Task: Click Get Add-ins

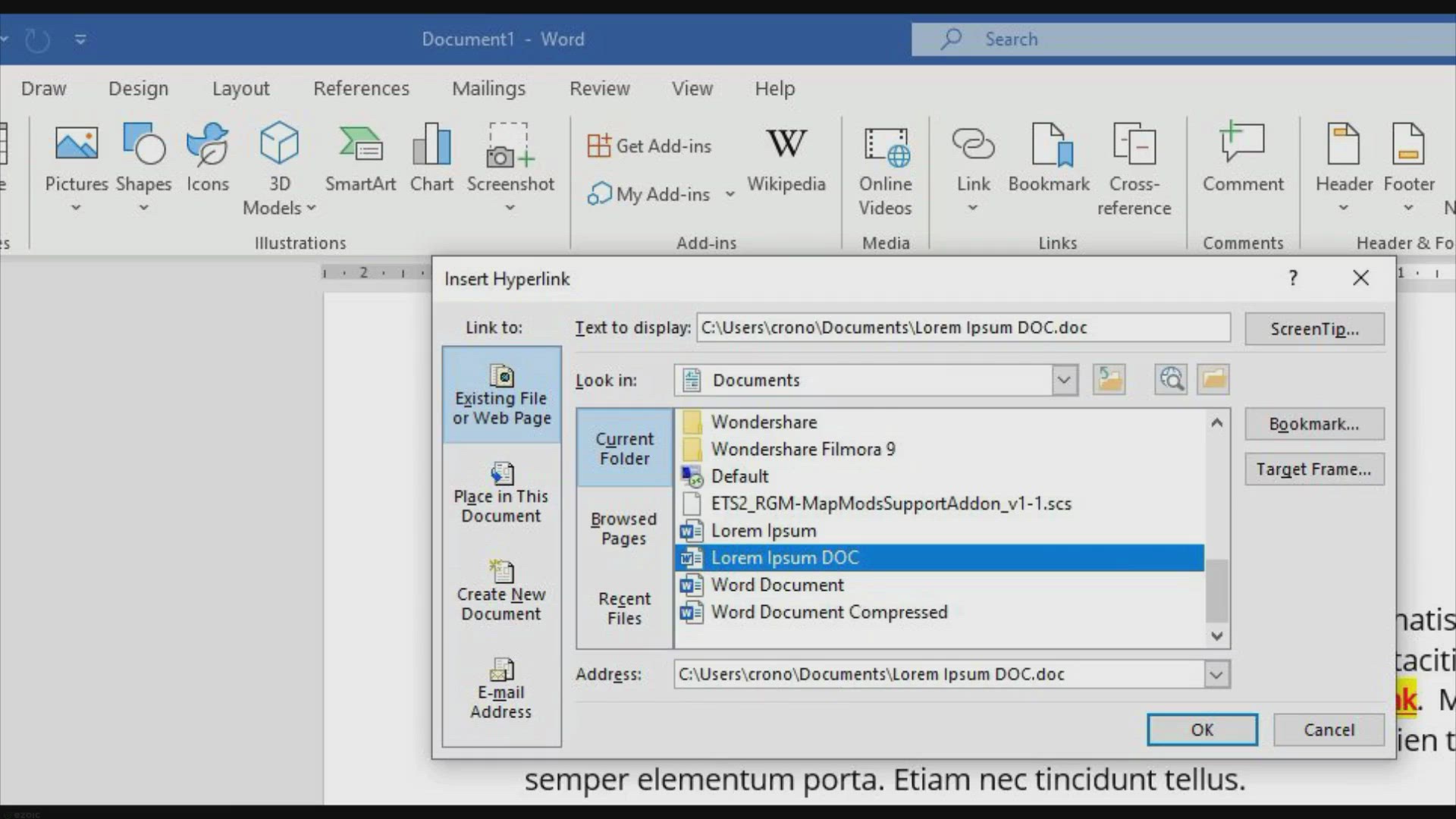Action: click(x=649, y=146)
